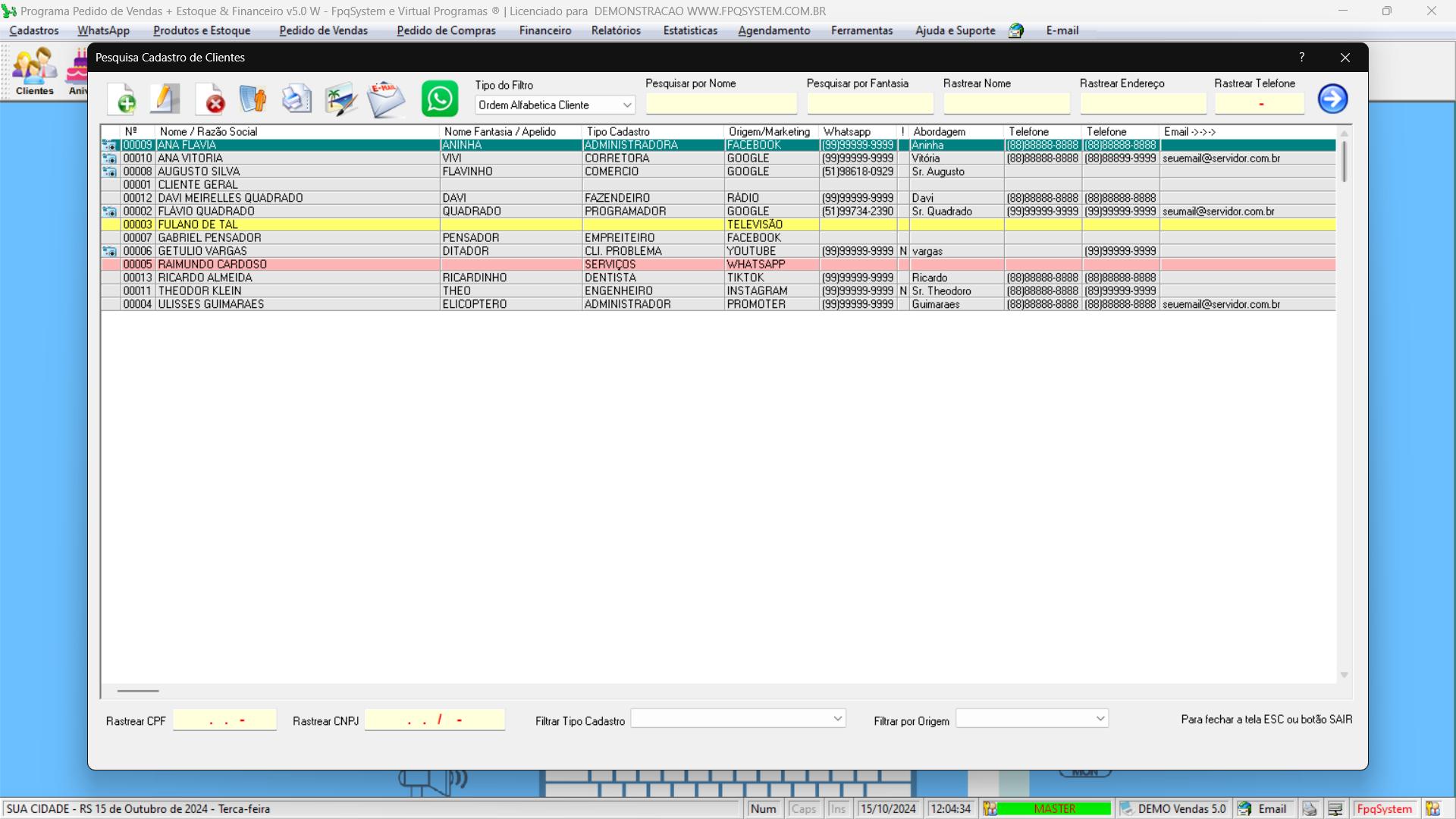1456x819 pixels.
Task: Click the Tipo Cadastro column header
Action: [x=653, y=132]
